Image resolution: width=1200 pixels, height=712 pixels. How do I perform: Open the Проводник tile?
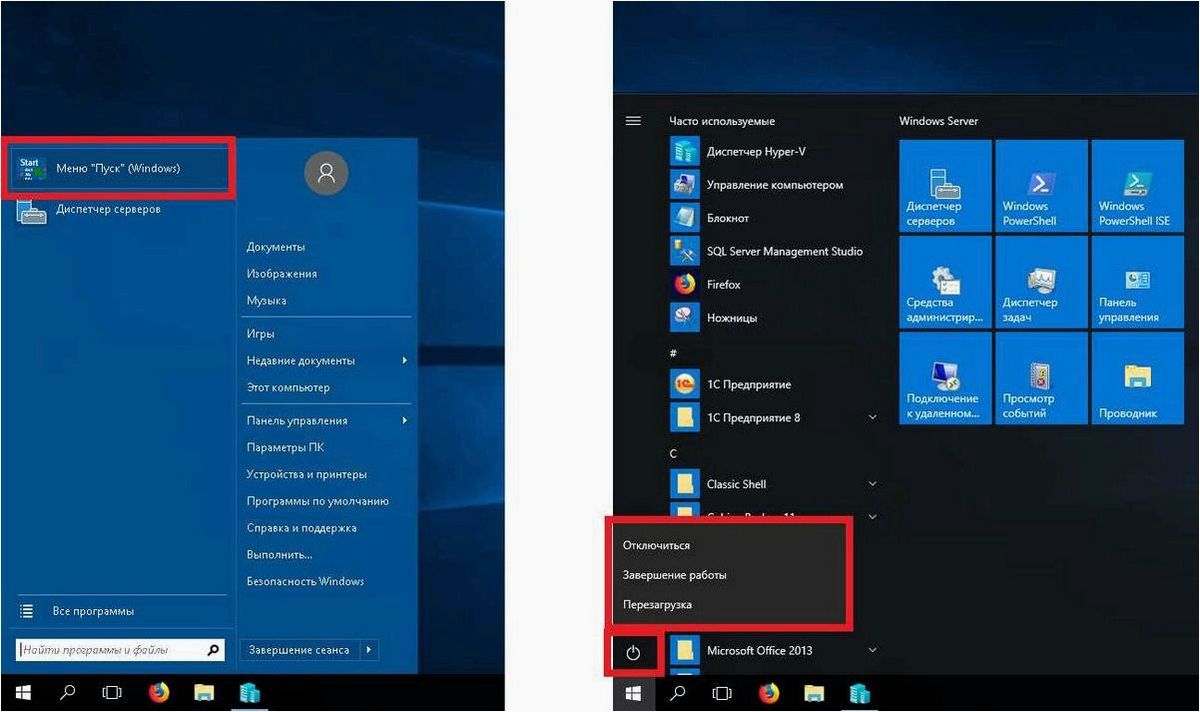click(1137, 378)
